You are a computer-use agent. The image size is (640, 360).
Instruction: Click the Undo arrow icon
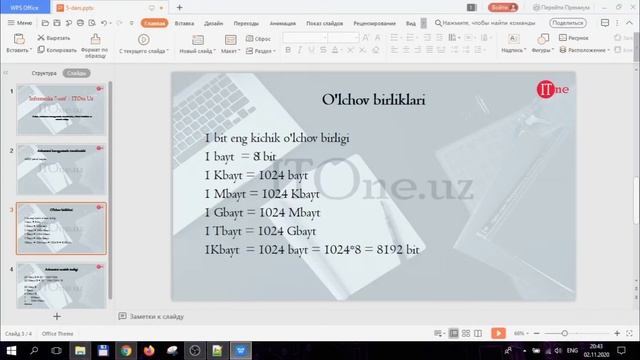[104, 23]
